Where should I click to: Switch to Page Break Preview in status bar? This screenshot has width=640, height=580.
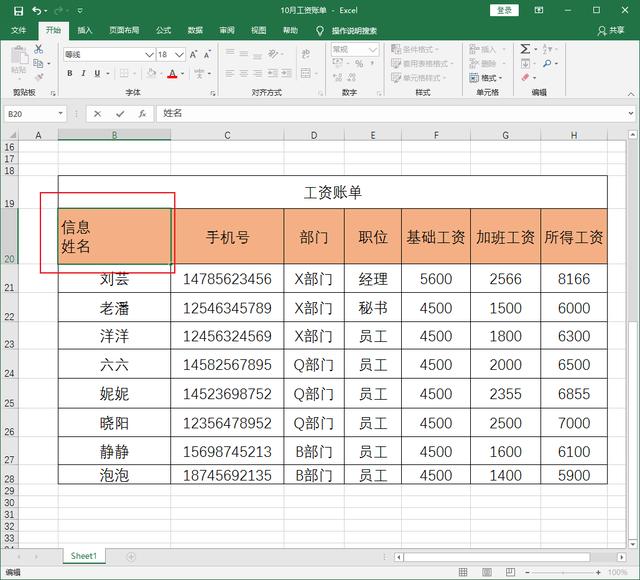(x=510, y=572)
